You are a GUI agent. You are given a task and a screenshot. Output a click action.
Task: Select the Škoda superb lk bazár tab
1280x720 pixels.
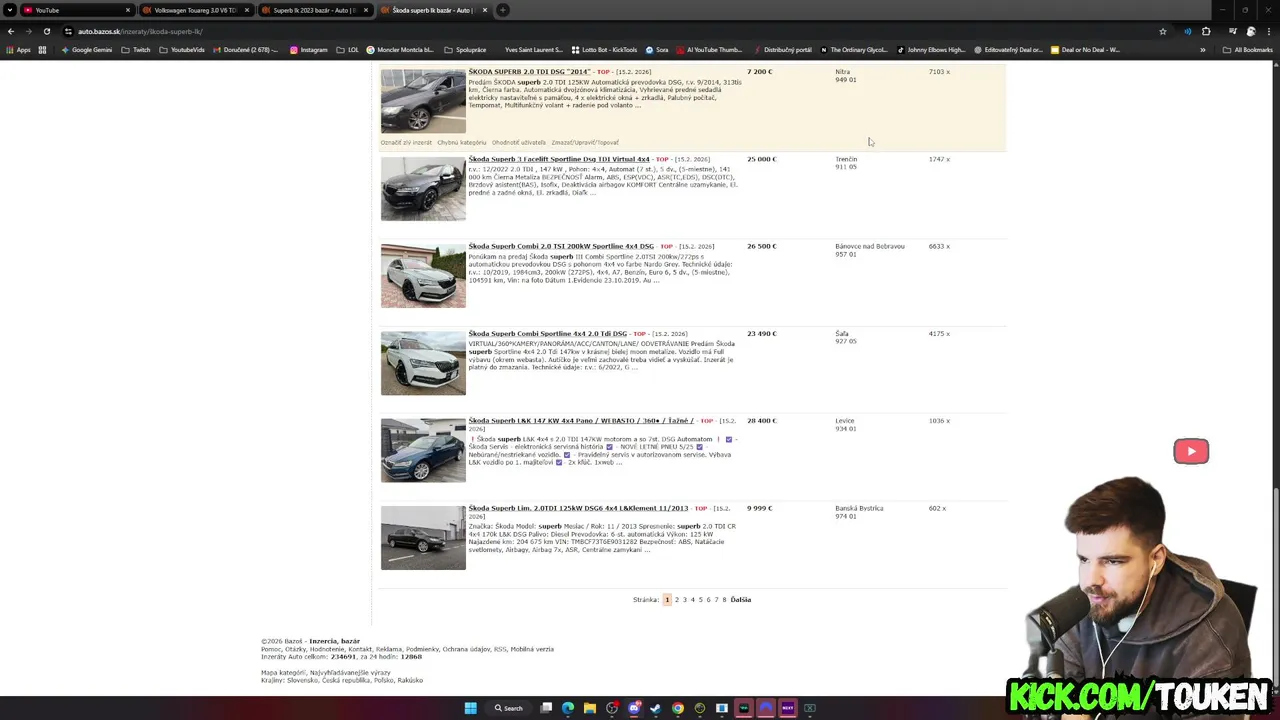pos(433,10)
